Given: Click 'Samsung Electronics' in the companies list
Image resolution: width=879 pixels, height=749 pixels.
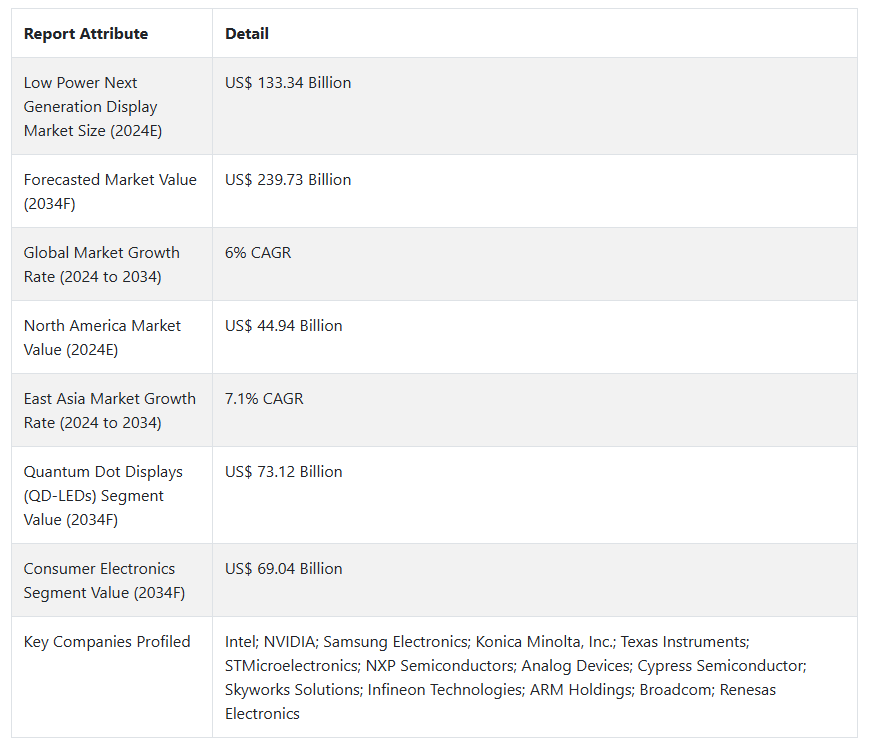Looking at the screenshot, I should 395,642.
